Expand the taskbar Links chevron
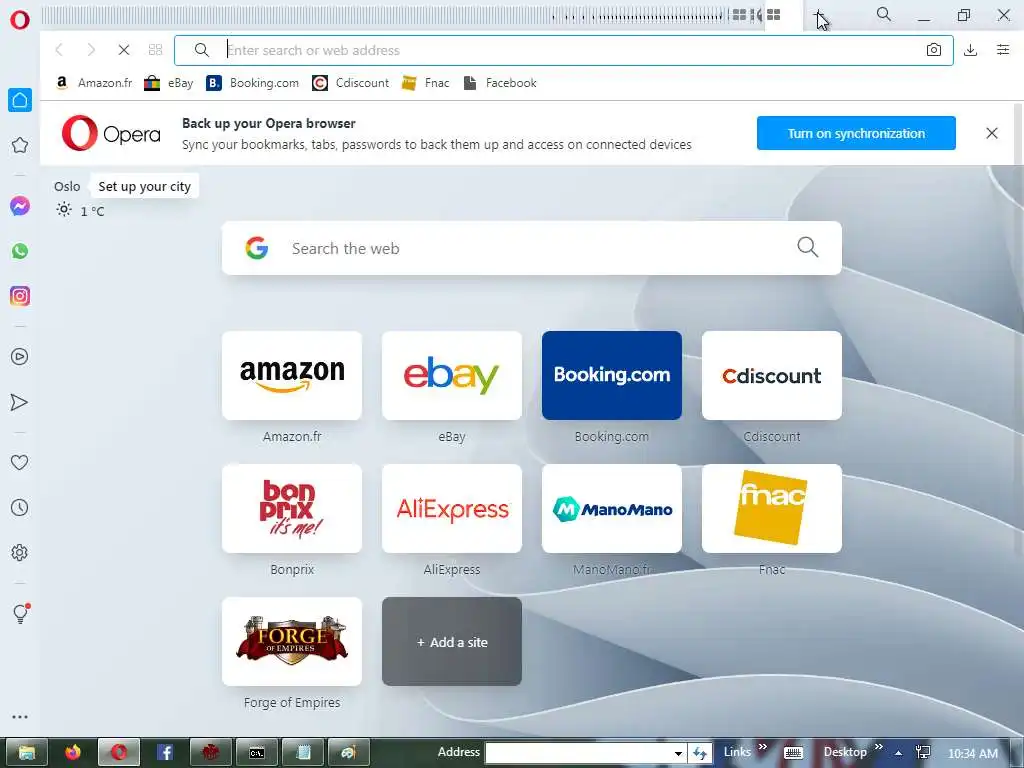This screenshot has height=768, width=1024. (762, 747)
